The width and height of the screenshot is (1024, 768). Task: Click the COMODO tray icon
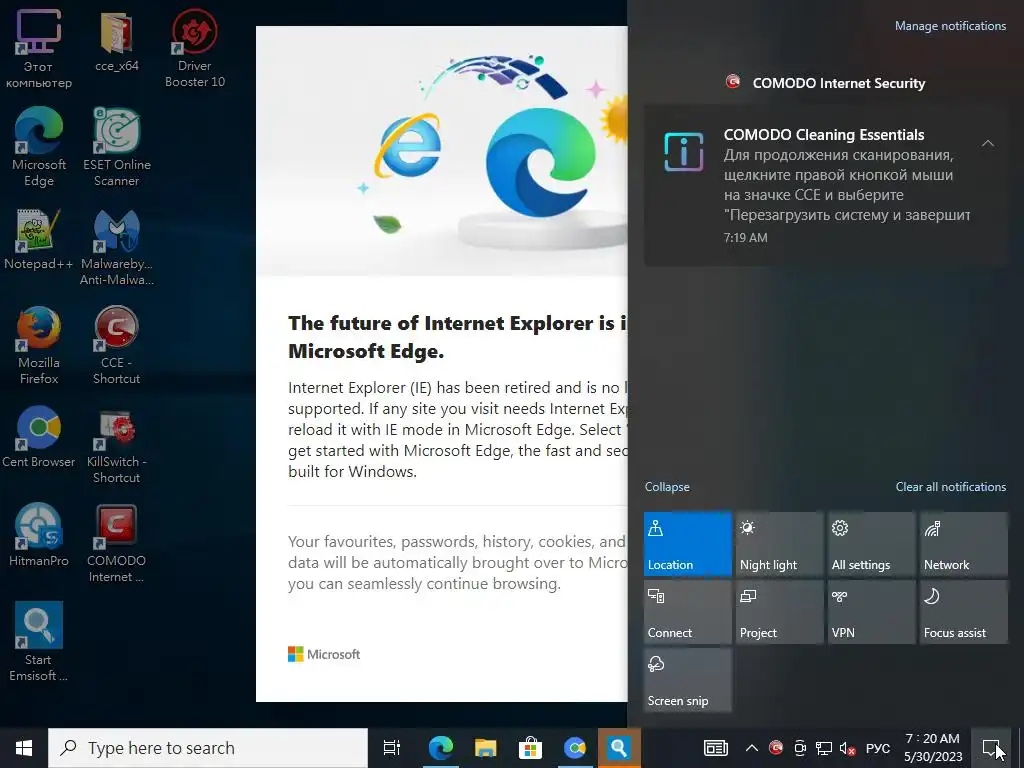[x=776, y=748]
